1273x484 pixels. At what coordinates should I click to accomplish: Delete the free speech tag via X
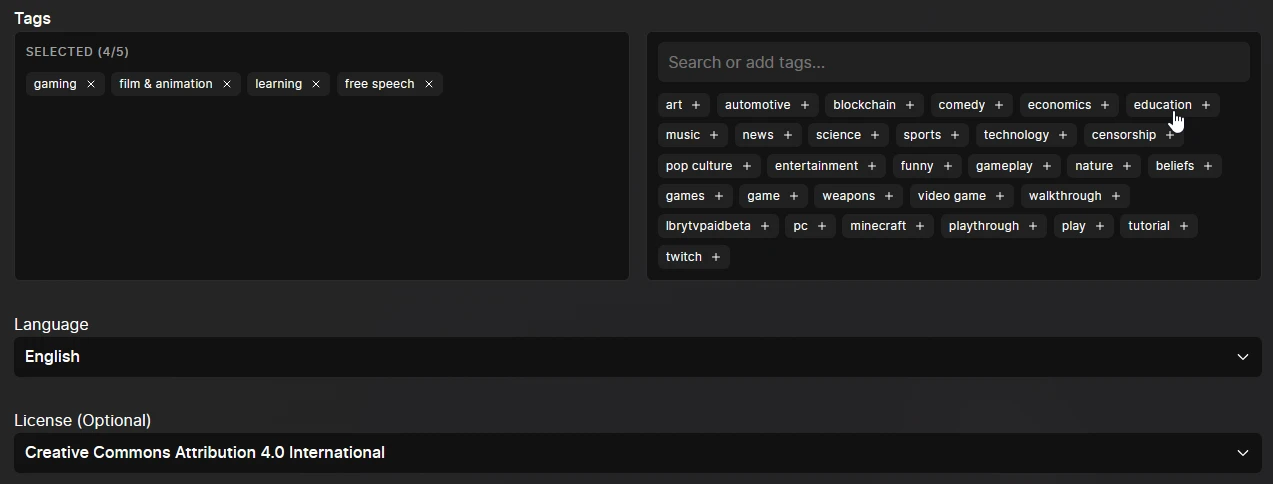pyautogui.click(x=429, y=84)
